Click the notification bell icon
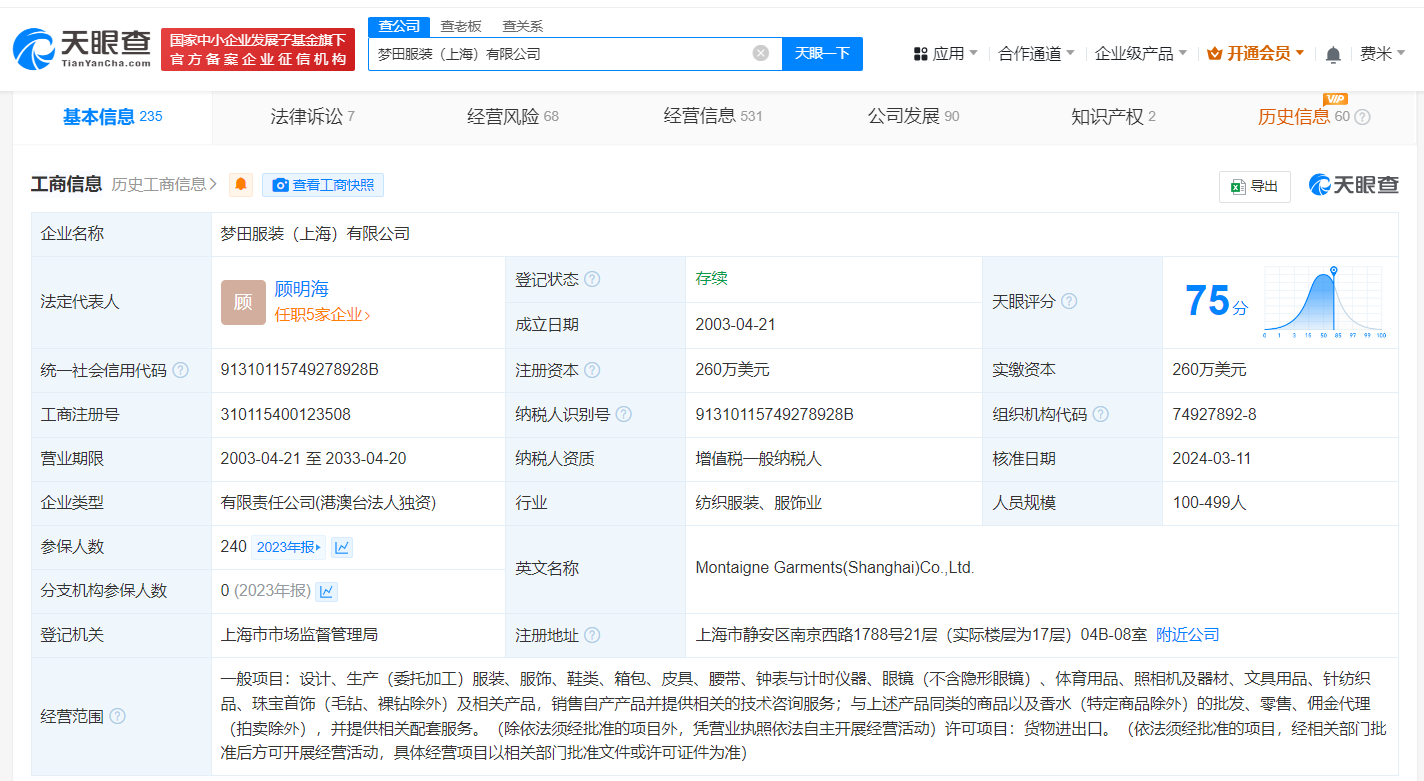 point(1333,53)
